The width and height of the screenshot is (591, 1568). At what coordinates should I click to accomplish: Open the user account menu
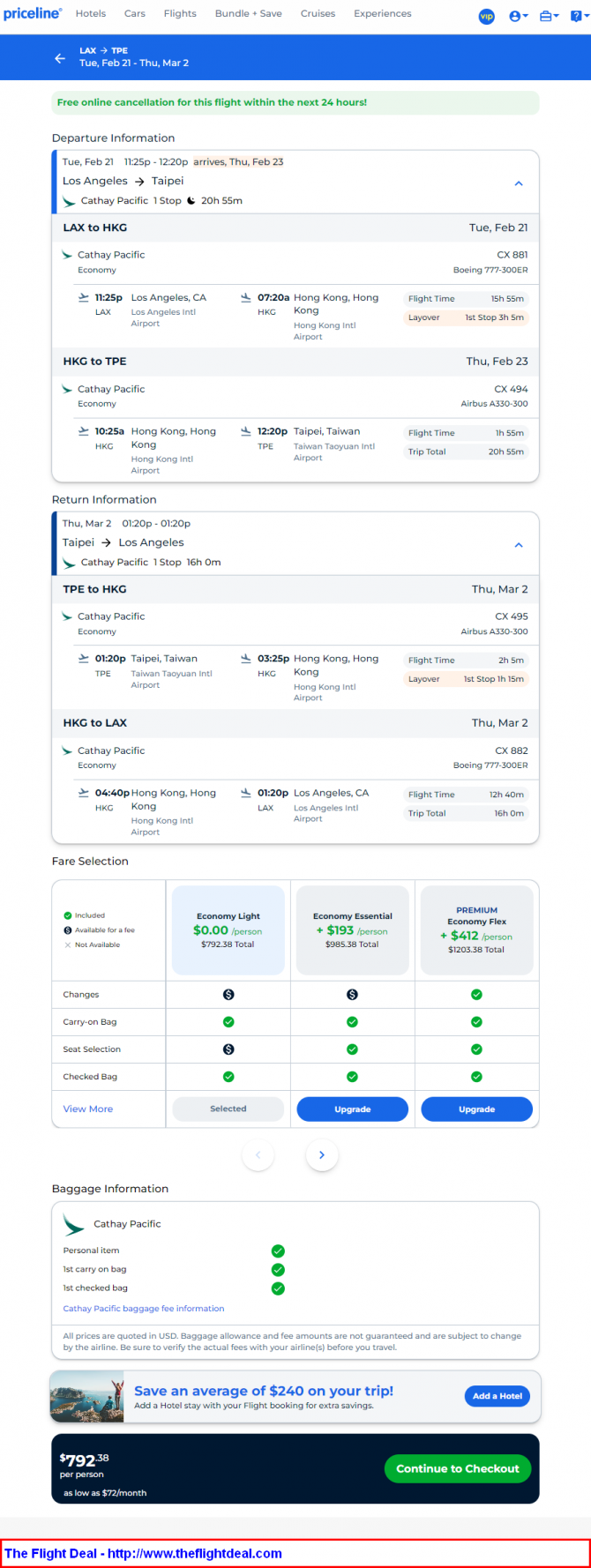(518, 16)
